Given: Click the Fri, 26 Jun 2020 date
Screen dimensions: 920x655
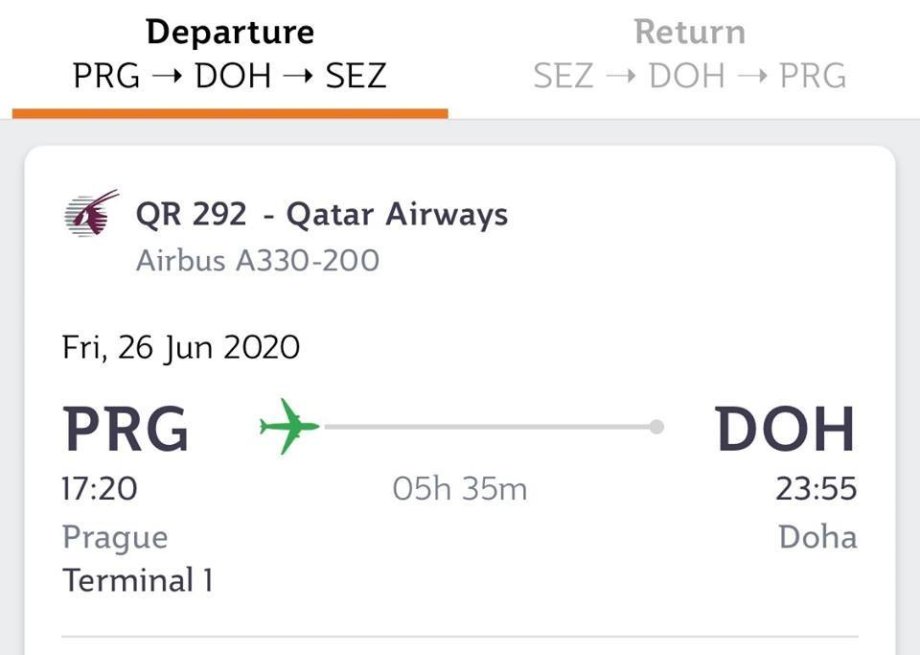Looking at the screenshot, I should pos(181,348).
